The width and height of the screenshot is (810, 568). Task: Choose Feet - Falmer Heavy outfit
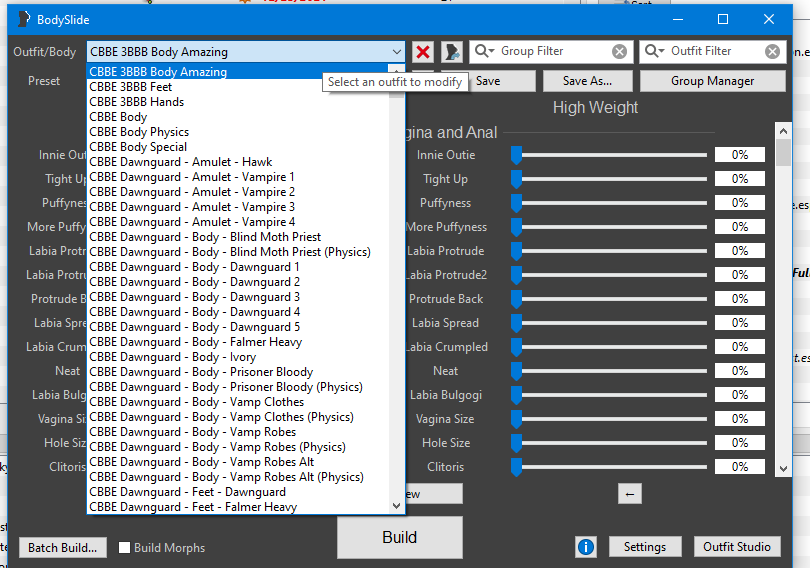(x=237, y=506)
